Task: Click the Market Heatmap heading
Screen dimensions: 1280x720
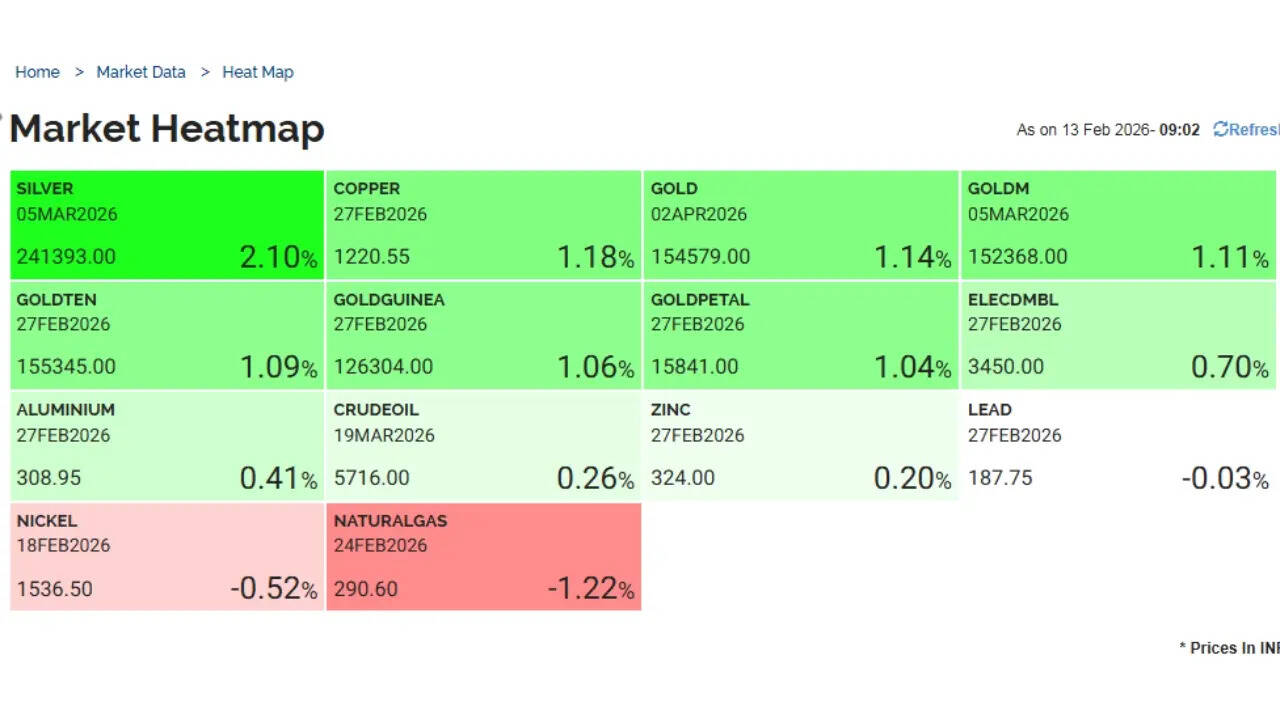Action: point(167,129)
